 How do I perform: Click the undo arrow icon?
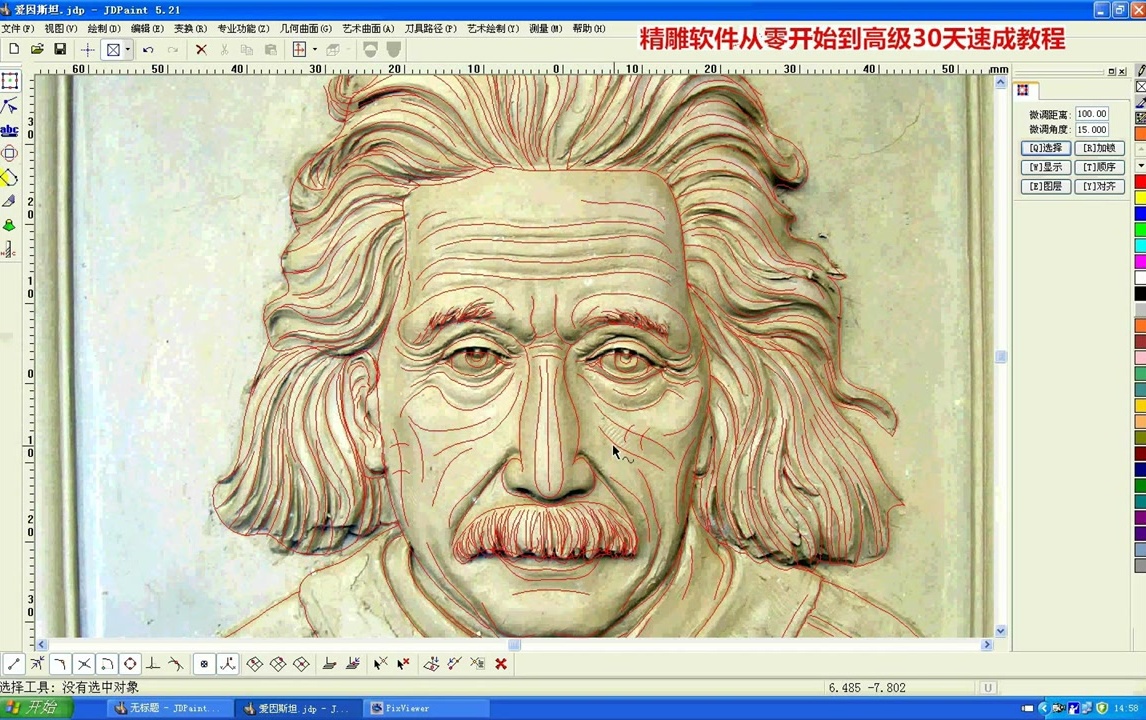click(x=148, y=49)
